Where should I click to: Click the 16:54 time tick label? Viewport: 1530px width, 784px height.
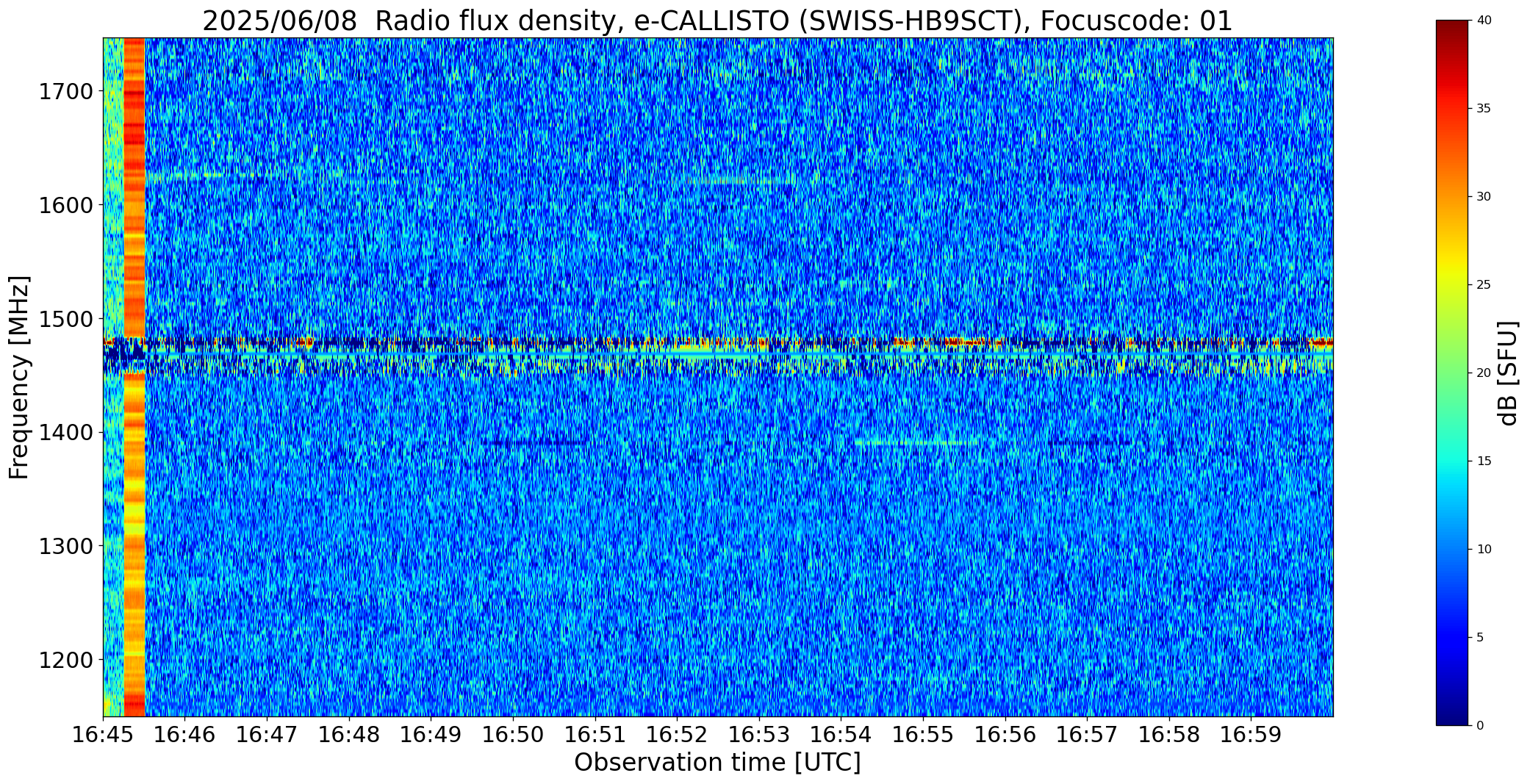click(841, 734)
